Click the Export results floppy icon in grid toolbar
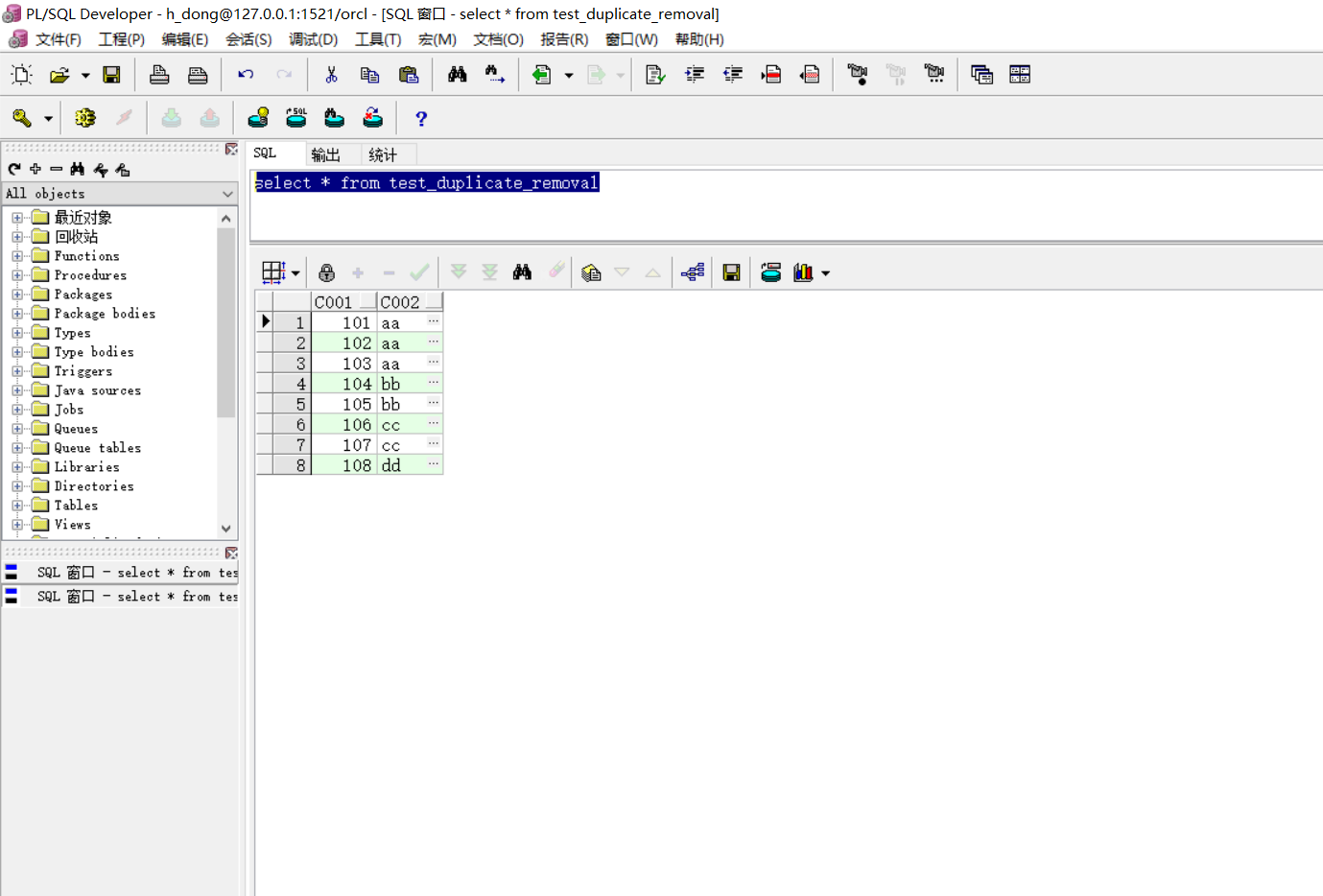Screen dimensions: 1323x896 (x=731, y=272)
